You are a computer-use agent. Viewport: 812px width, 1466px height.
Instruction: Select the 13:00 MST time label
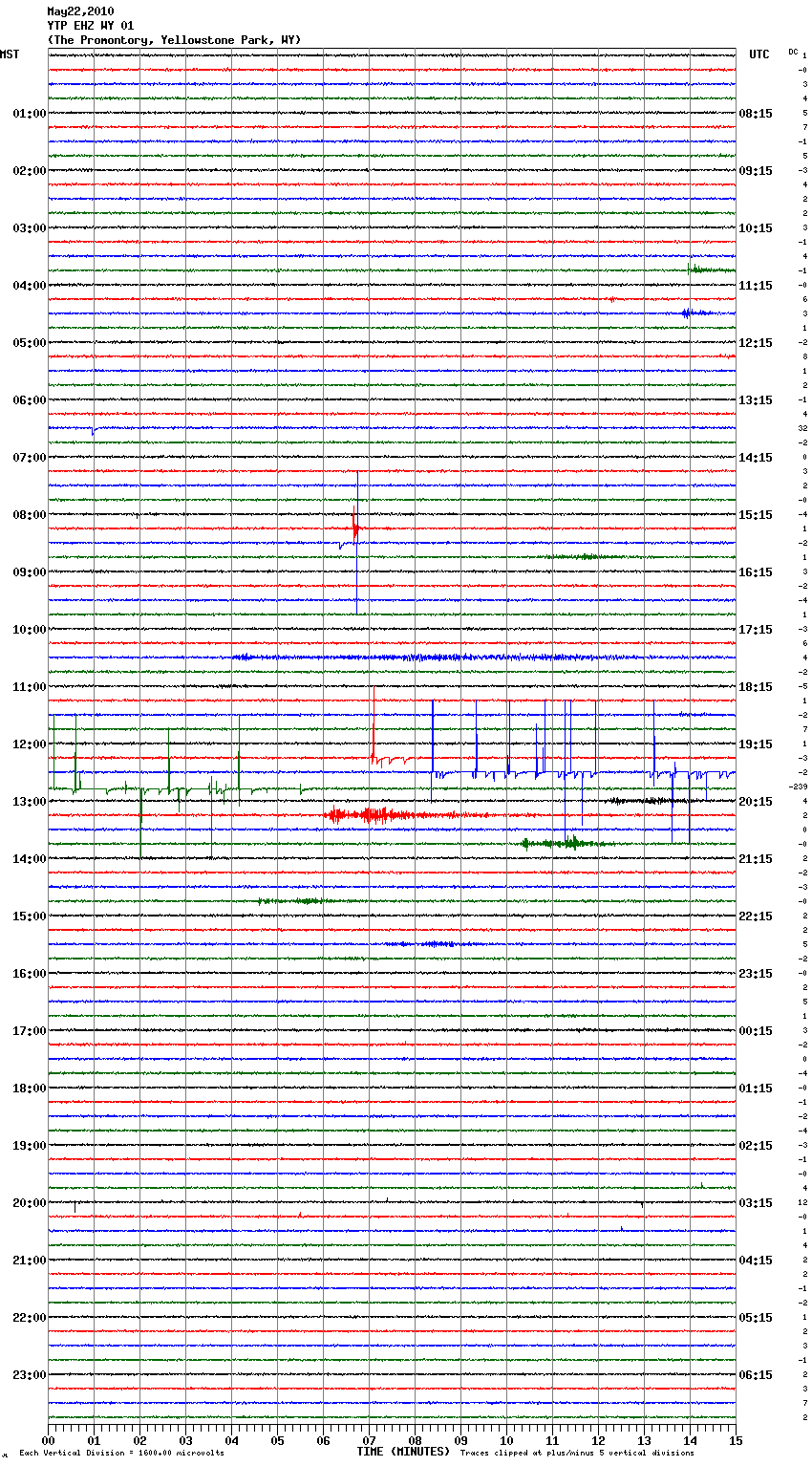point(29,802)
